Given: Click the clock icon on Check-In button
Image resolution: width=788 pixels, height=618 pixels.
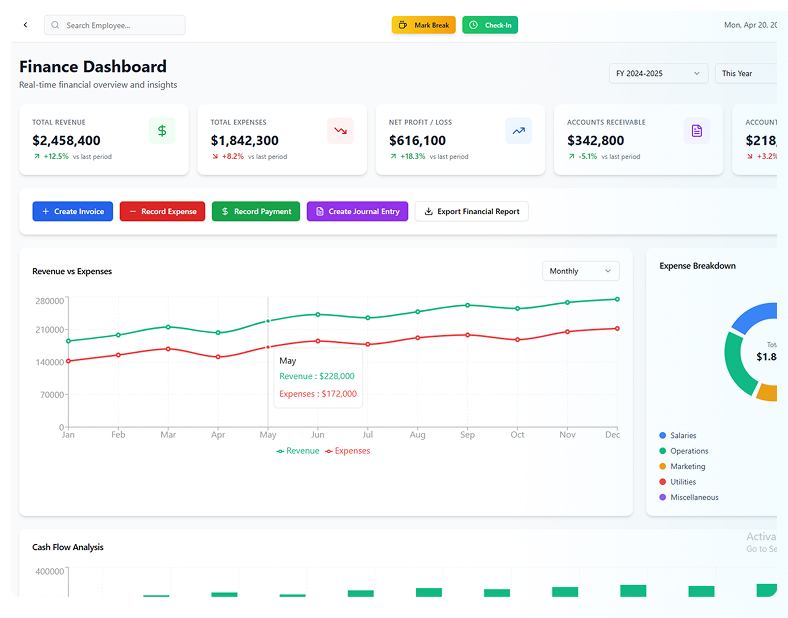Looking at the screenshot, I should click(473, 25).
